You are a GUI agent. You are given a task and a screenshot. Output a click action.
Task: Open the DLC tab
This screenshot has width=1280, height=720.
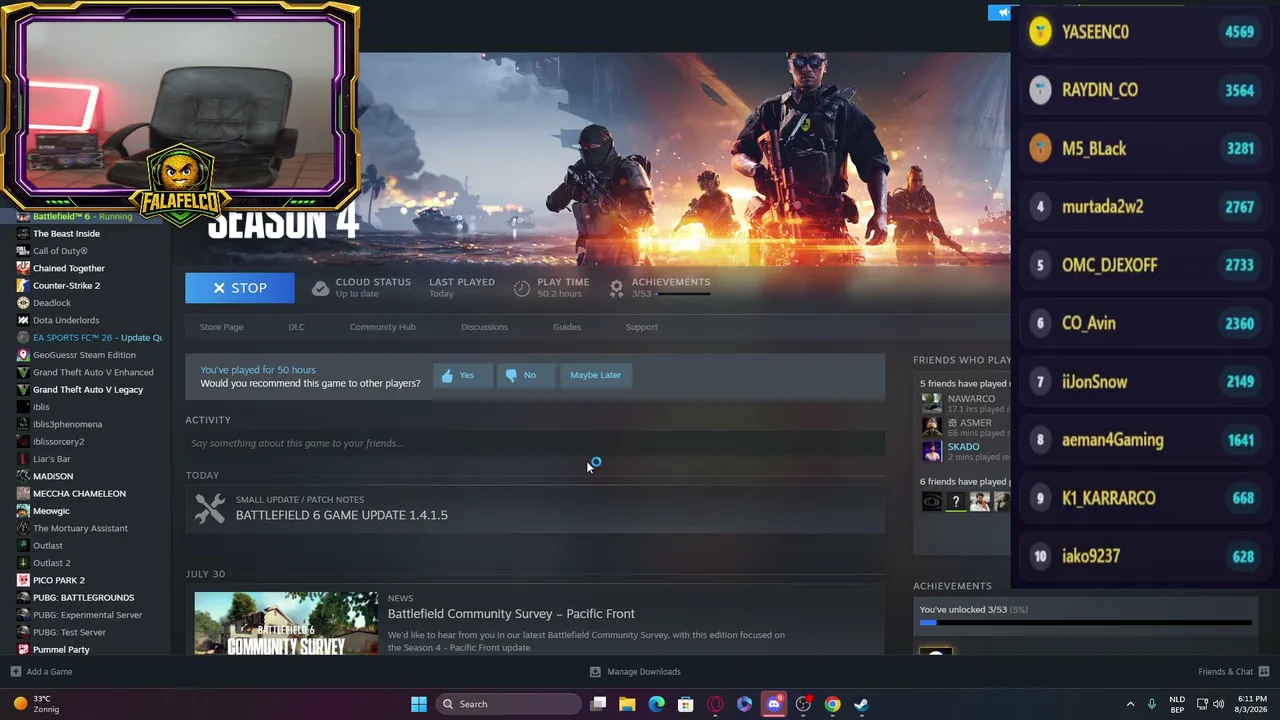point(296,327)
